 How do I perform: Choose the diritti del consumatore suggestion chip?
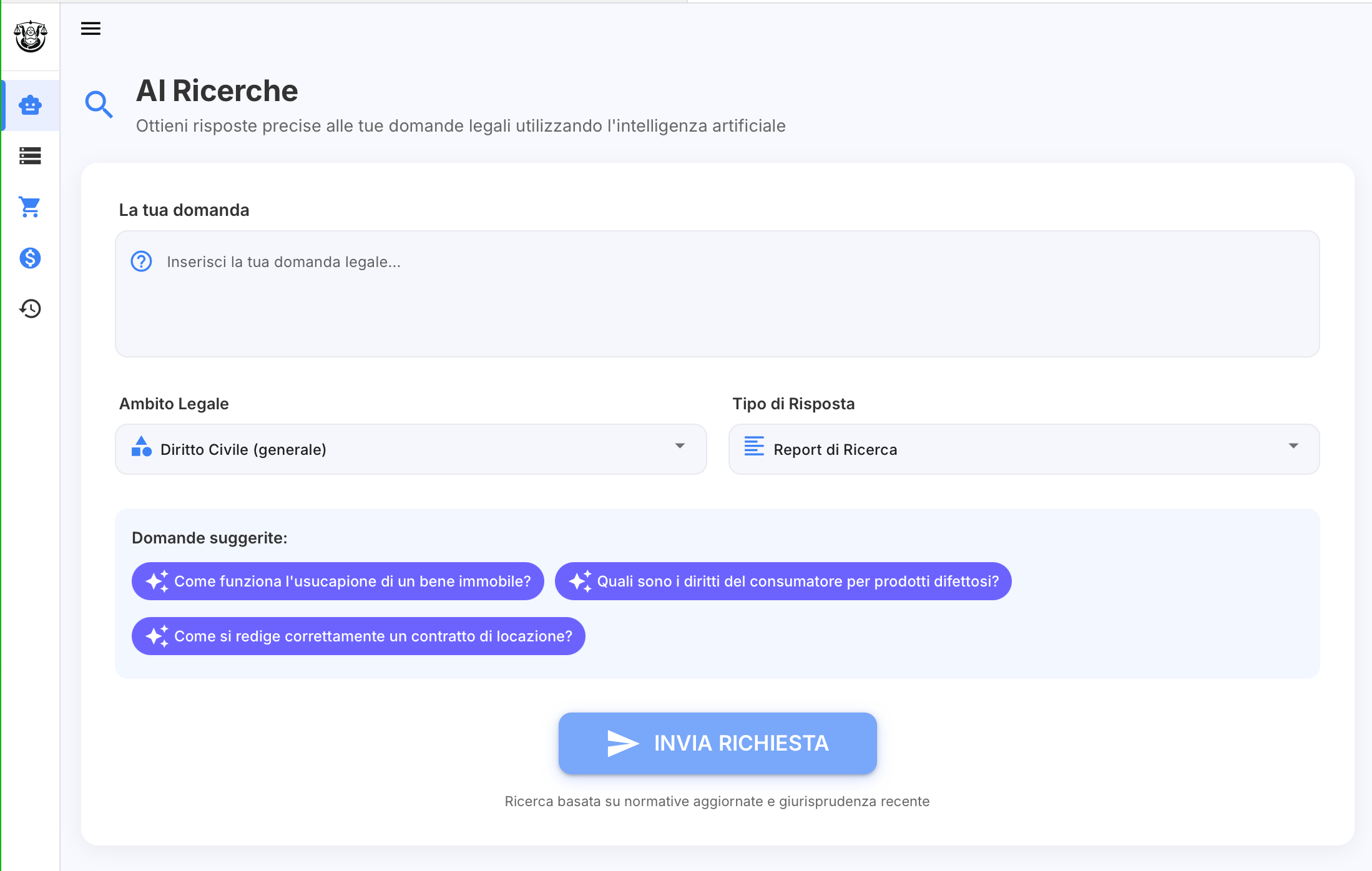783,581
